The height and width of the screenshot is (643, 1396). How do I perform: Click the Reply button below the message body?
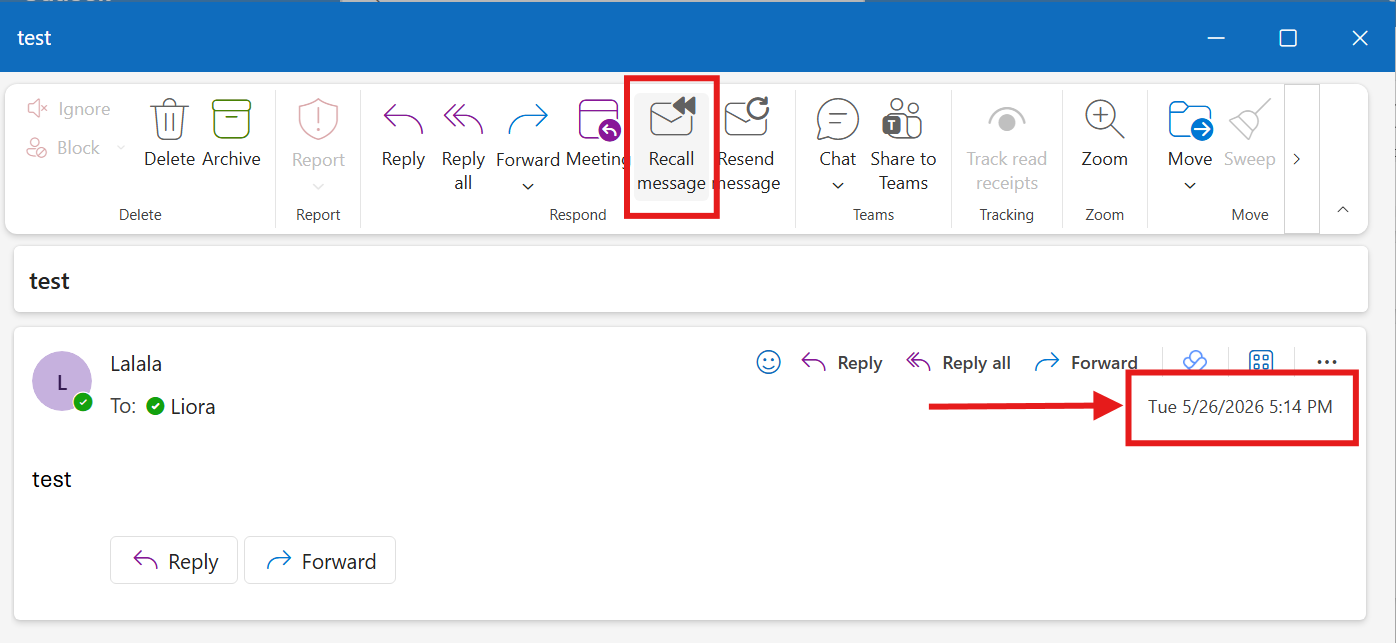coord(174,560)
